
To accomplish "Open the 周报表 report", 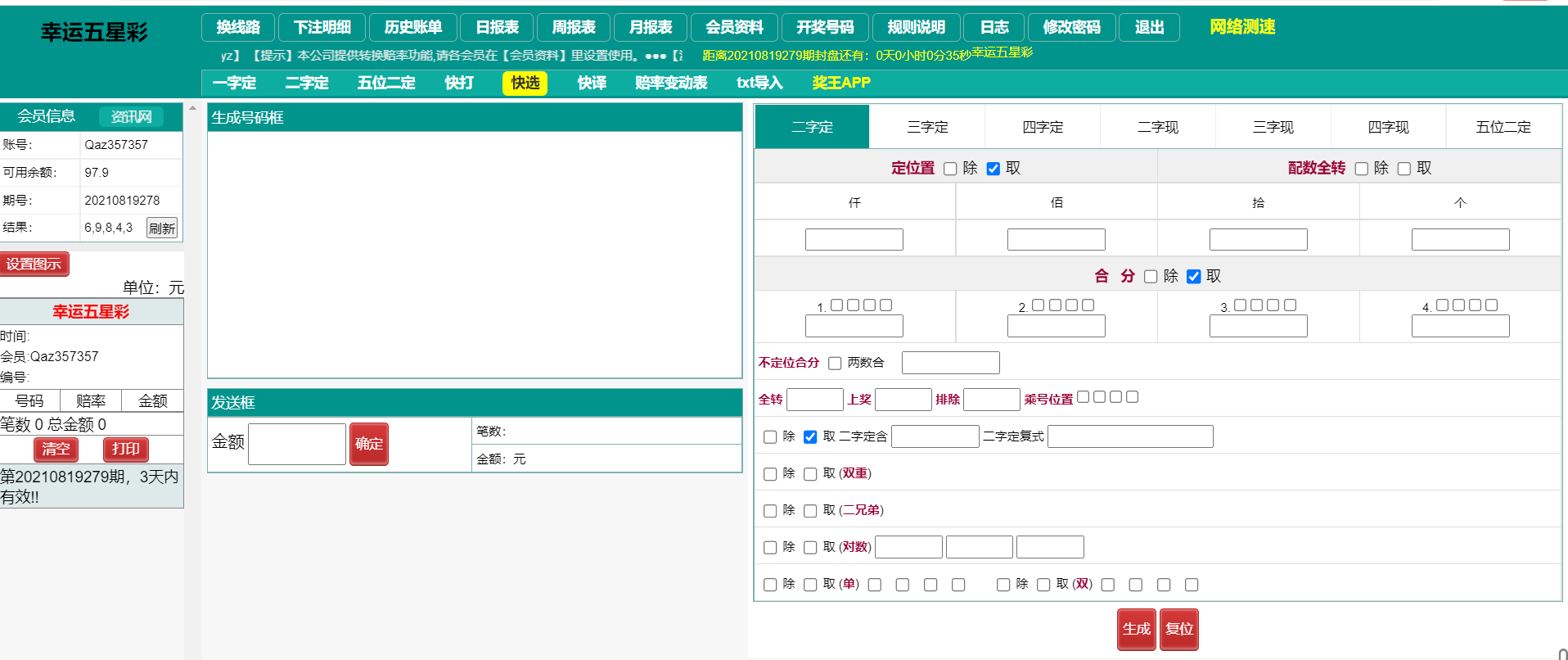I will [574, 27].
